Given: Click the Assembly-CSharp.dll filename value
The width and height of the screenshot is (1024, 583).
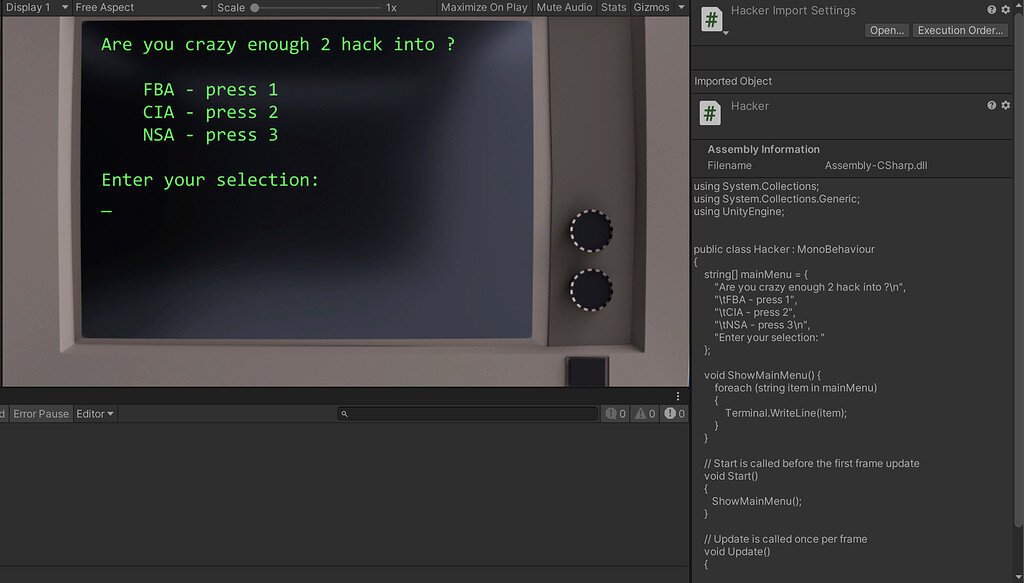Looking at the screenshot, I should pos(876,166).
